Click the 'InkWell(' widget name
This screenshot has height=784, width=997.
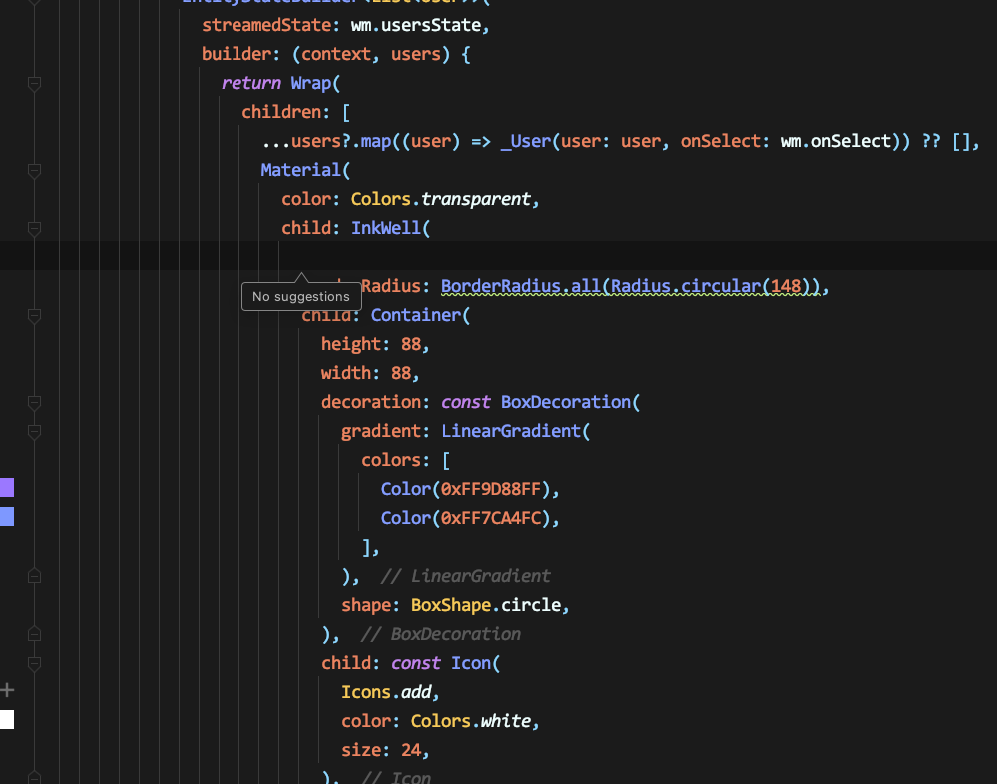pyautogui.click(x=390, y=228)
